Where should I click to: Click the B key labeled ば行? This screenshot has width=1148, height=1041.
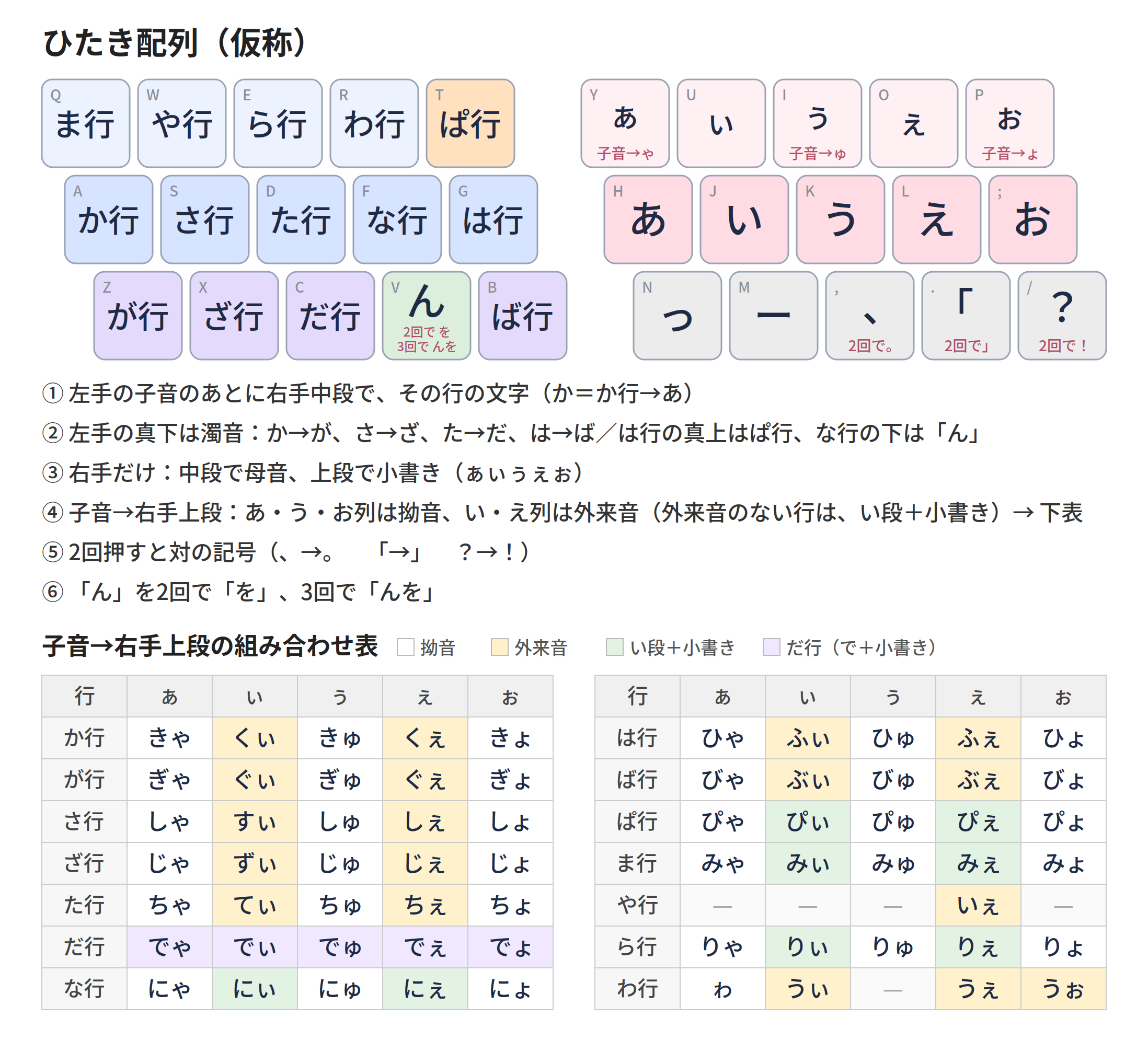pos(523,316)
